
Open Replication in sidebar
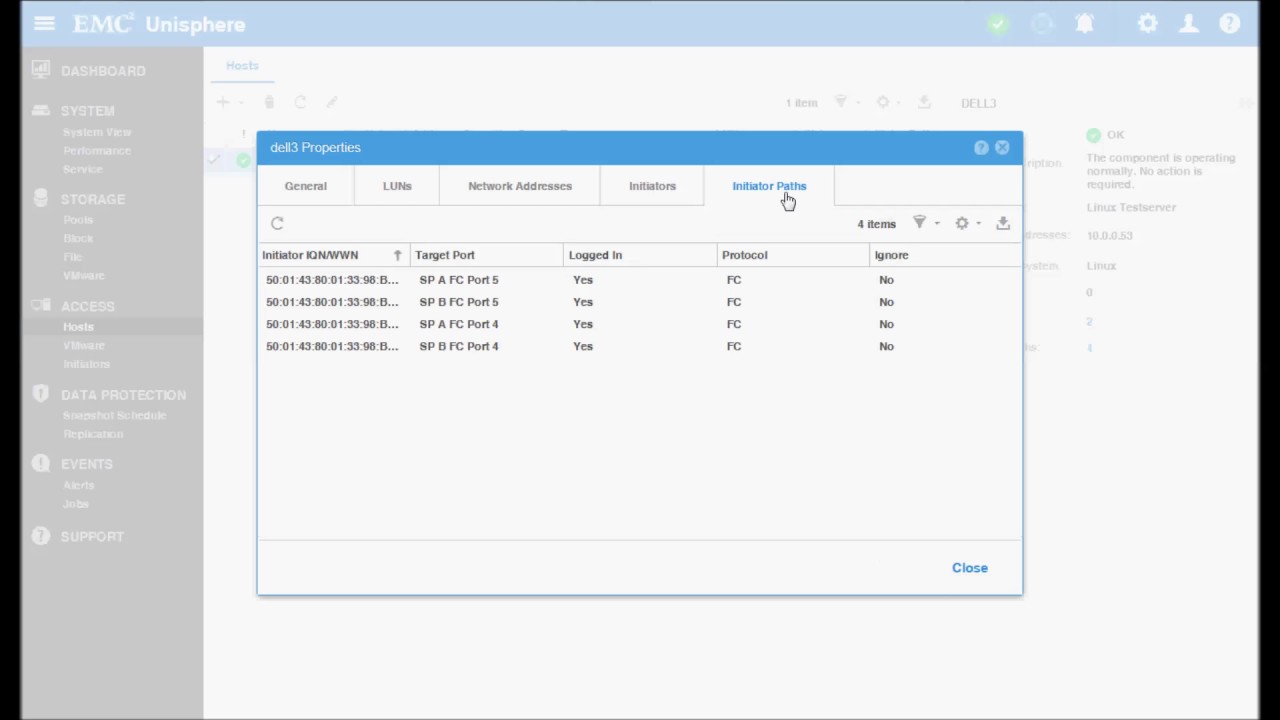[93, 434]
